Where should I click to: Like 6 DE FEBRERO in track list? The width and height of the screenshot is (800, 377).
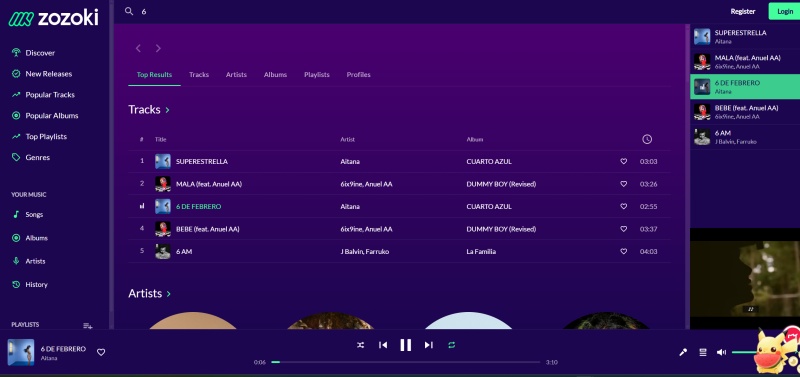pos(623,206)
